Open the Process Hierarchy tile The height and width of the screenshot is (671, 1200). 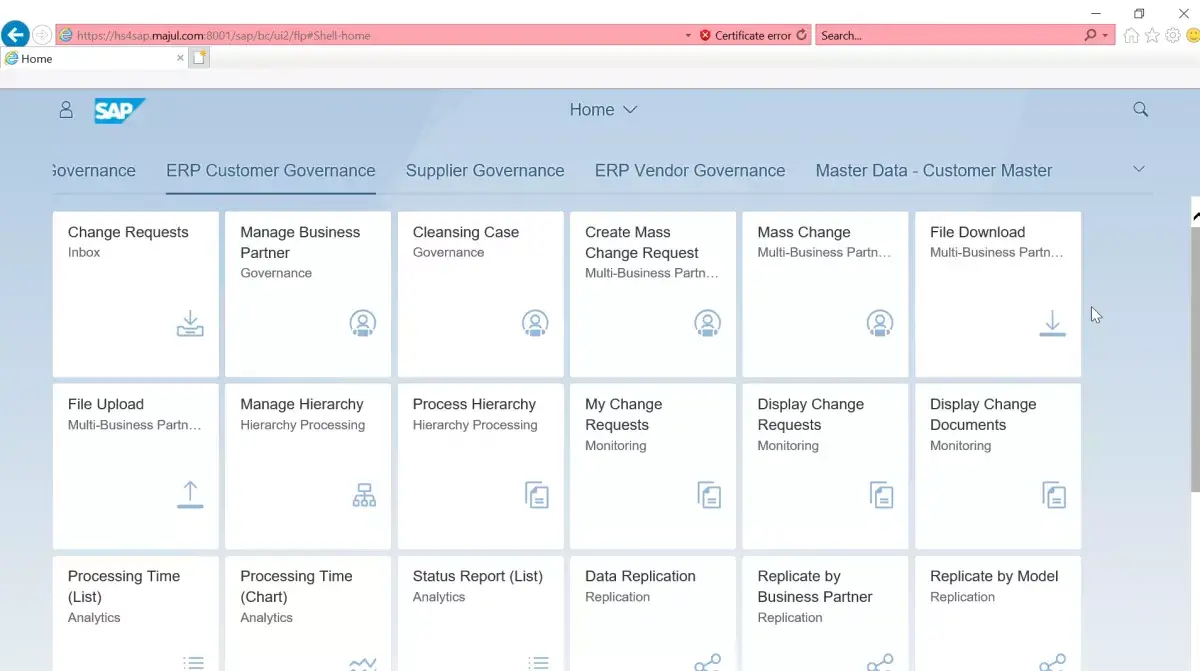[480, 466]
